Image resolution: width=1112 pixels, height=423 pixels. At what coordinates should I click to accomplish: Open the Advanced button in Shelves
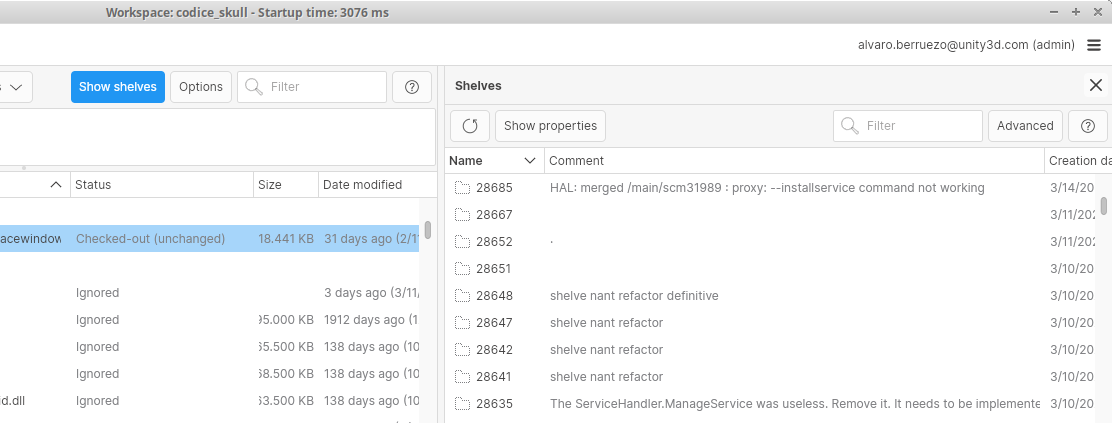pos(1025,126)
